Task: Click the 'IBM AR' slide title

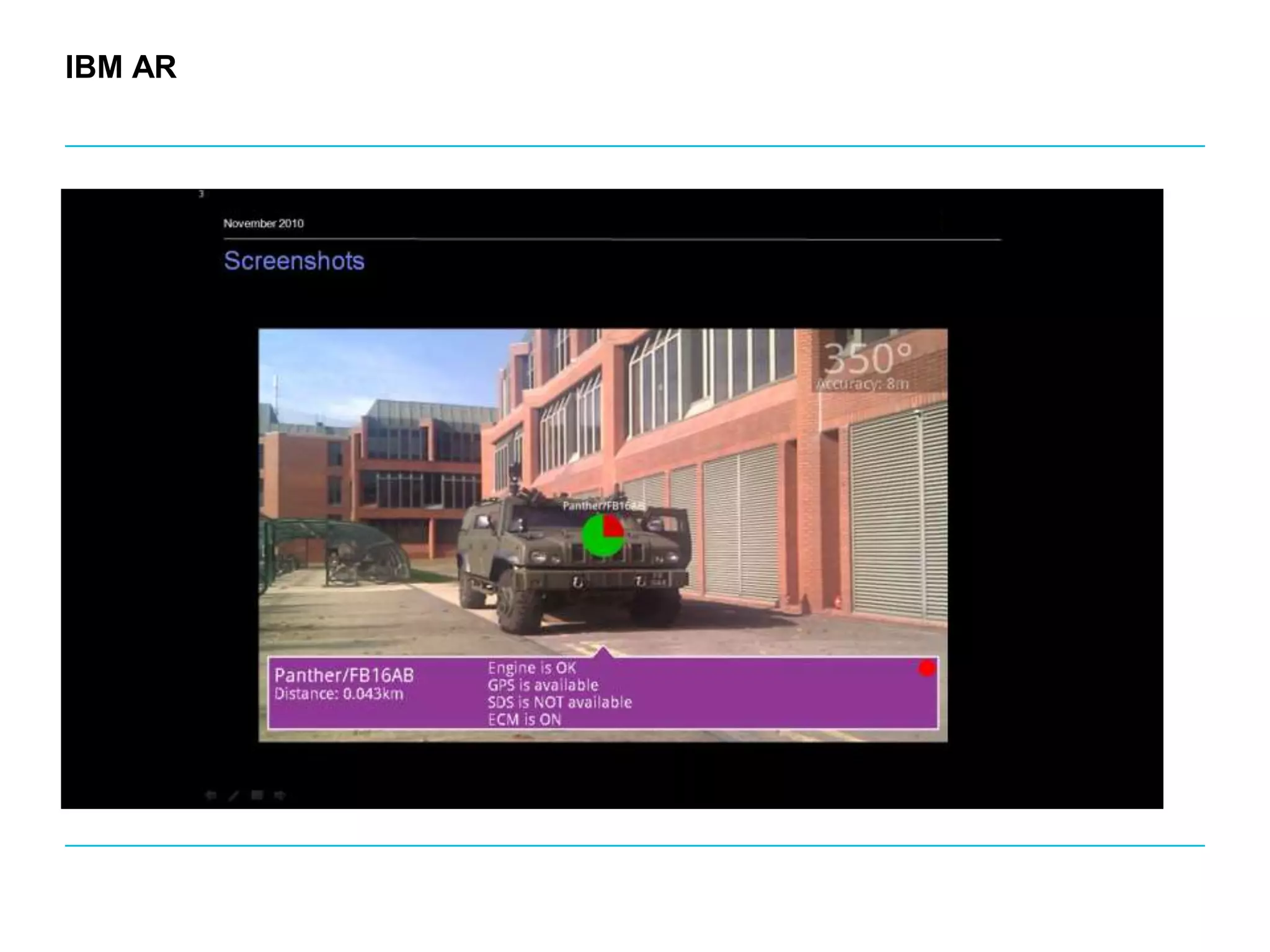Action: point(121,67)
